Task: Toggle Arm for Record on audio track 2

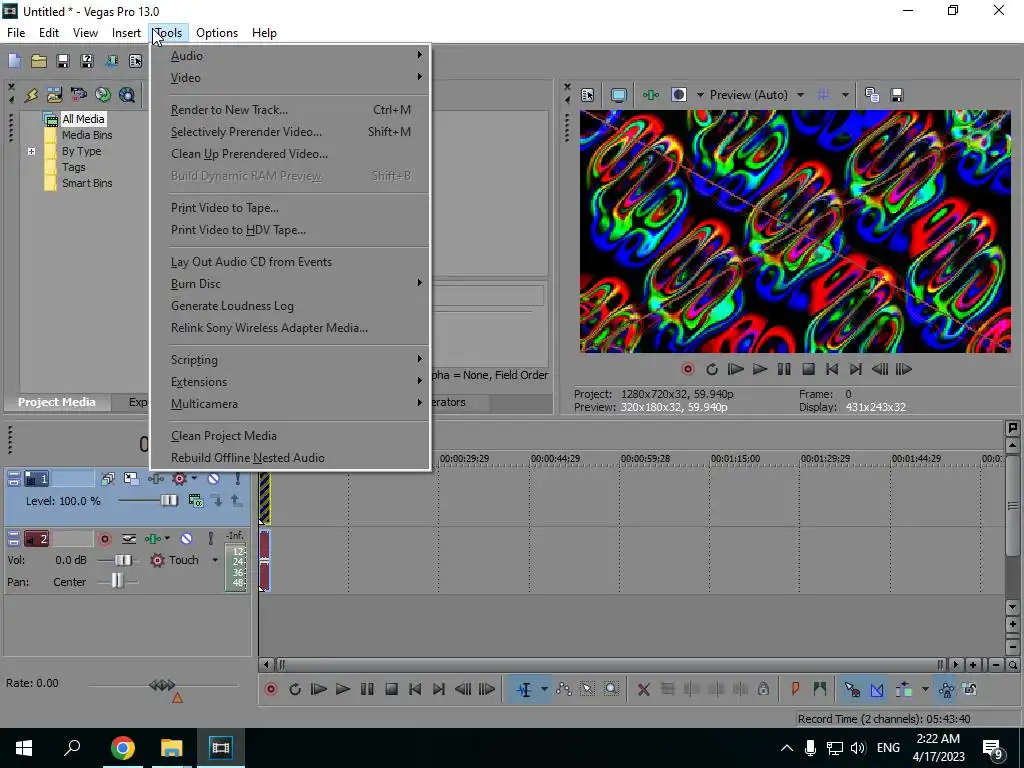Action: [x=104, y=539]
